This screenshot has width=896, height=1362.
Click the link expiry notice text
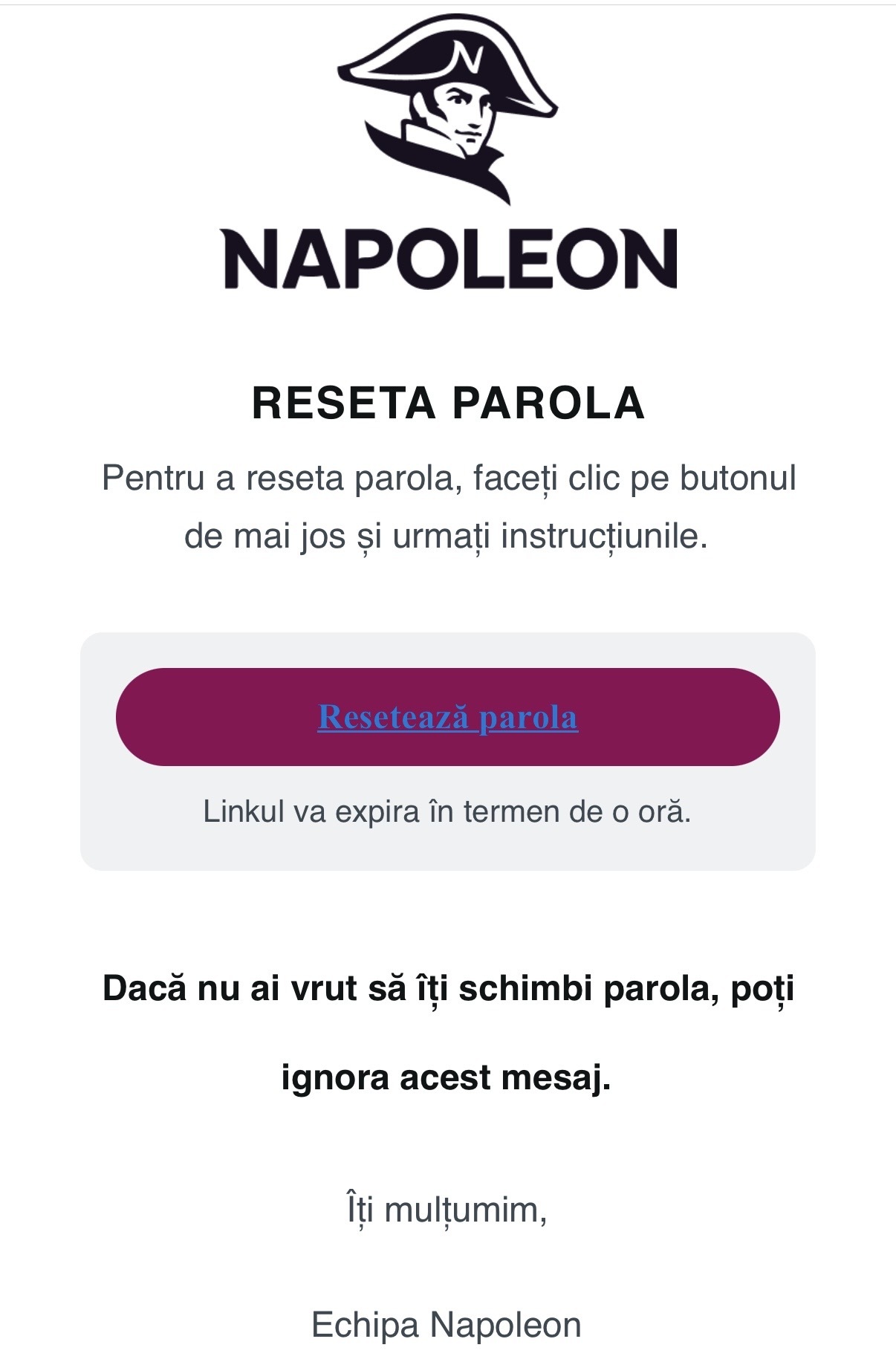447,811
